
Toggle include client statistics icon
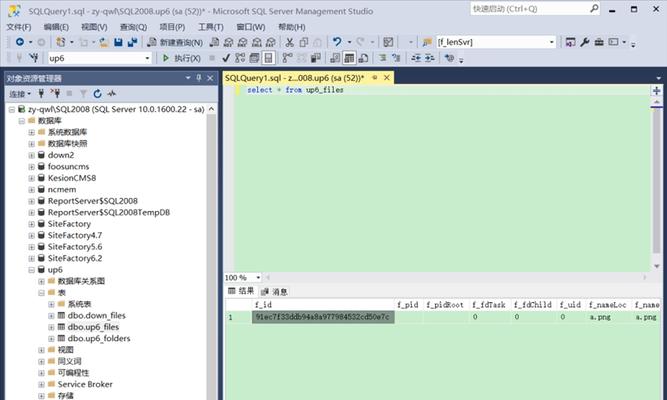click(316, 58)
